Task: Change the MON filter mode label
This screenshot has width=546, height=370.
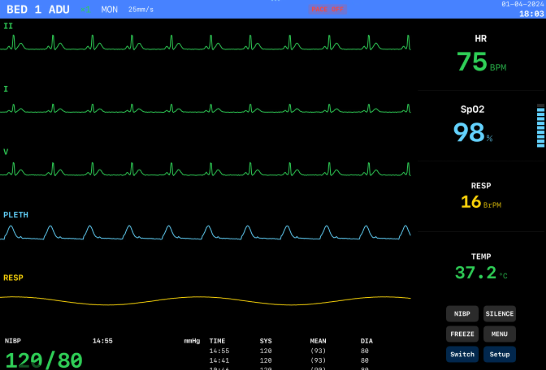Action: pos(109,9)
